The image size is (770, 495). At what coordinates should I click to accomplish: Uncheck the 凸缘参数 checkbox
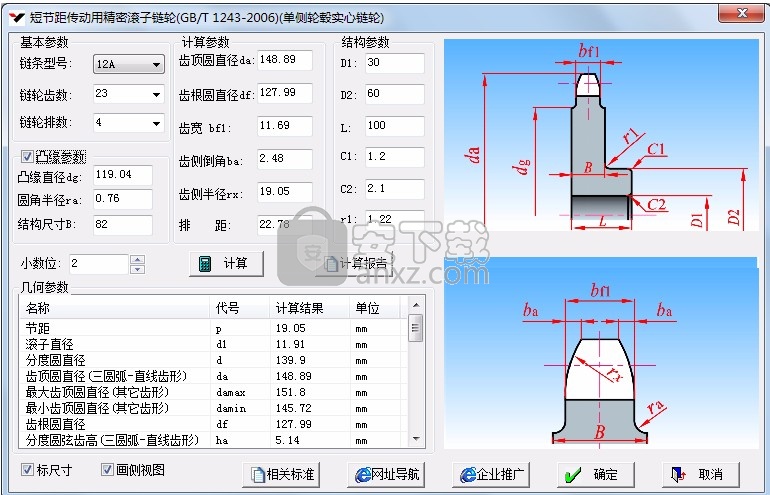[x=27, y=157]
